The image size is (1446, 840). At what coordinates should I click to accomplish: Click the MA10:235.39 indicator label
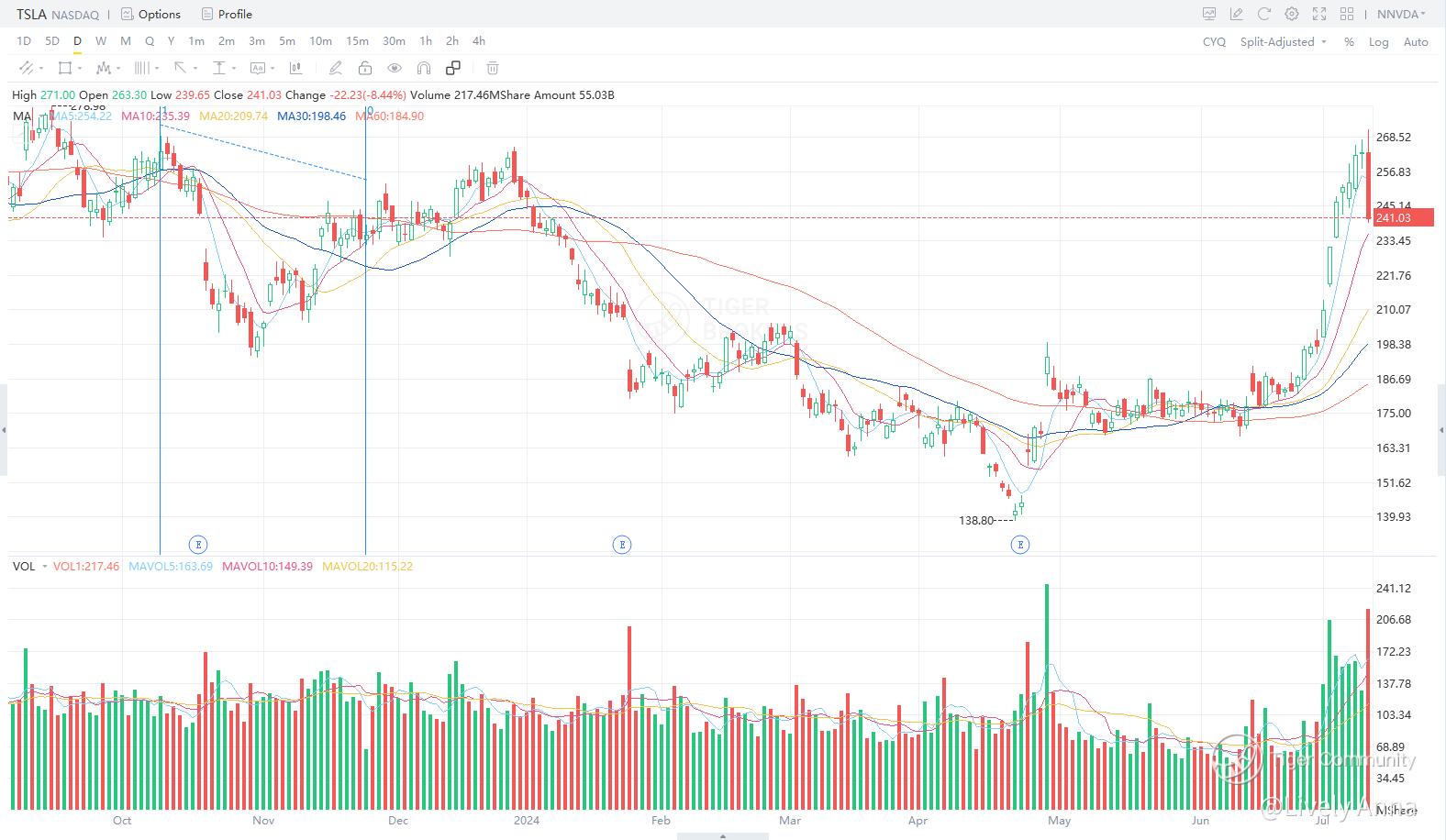156,116
